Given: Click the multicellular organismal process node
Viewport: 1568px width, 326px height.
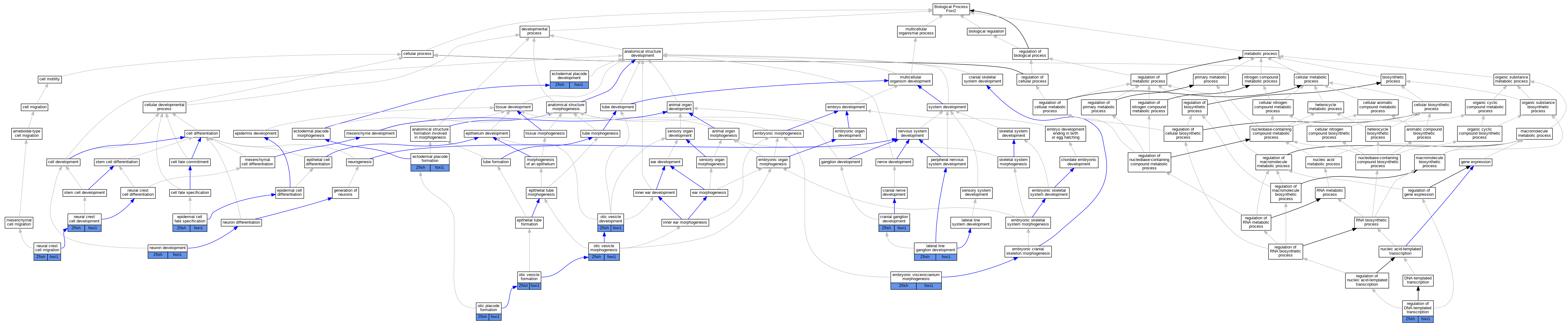Looking at the screenshot, I should coord(915,31).
